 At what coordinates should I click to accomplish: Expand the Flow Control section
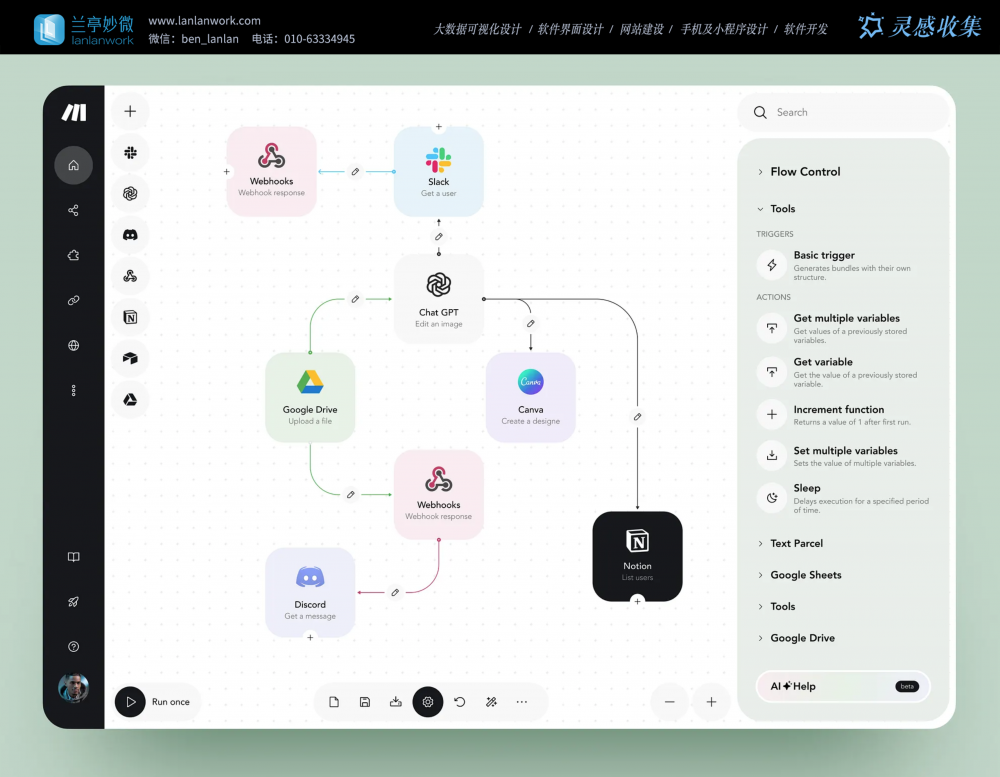click(805, 172)
